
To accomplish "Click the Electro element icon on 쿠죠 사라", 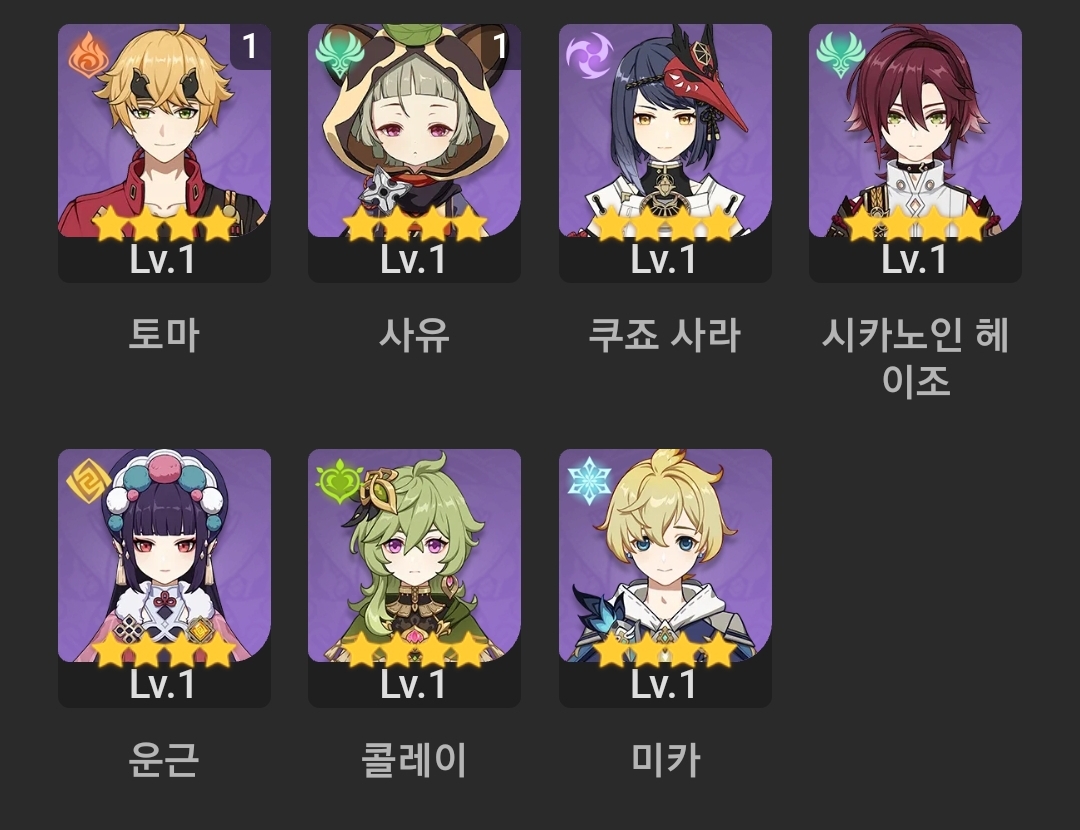I will 590,54.
